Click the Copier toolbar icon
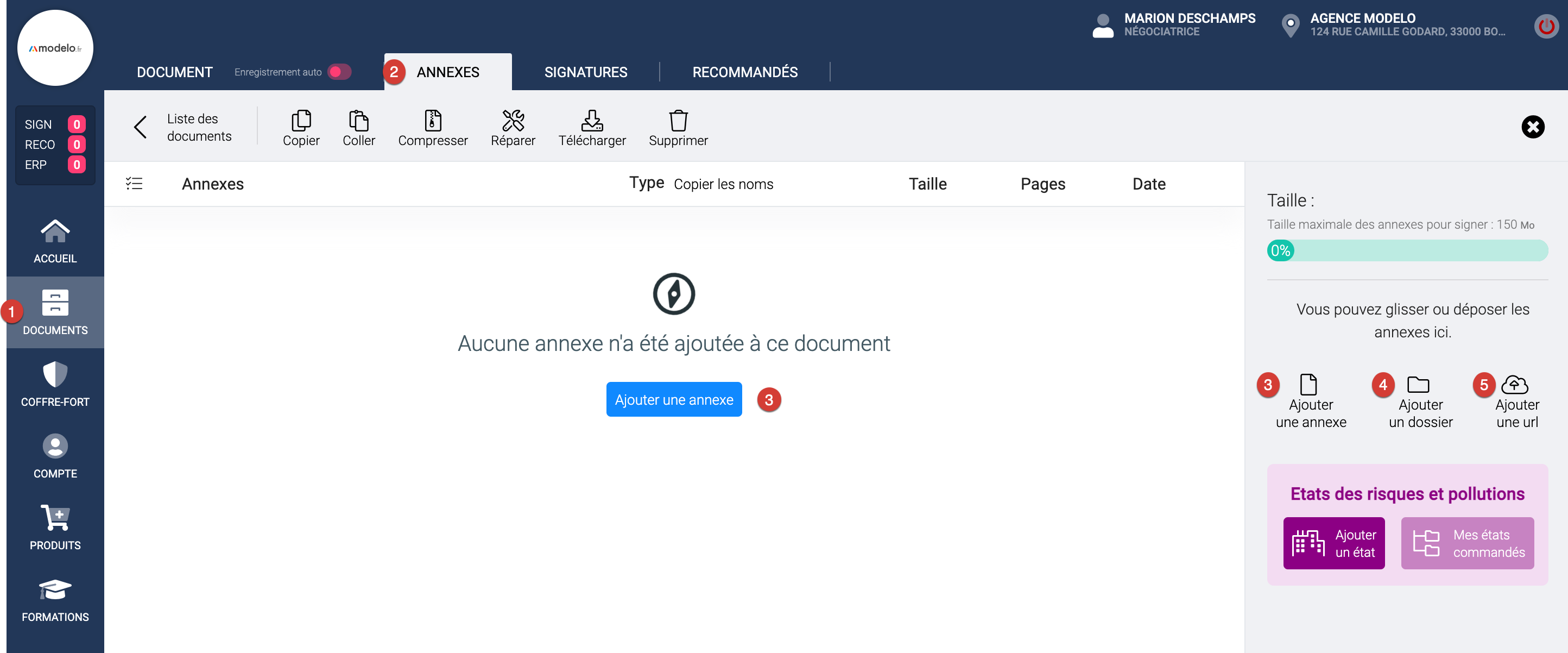The image size is (1568, 653). [x=301, y=121]
